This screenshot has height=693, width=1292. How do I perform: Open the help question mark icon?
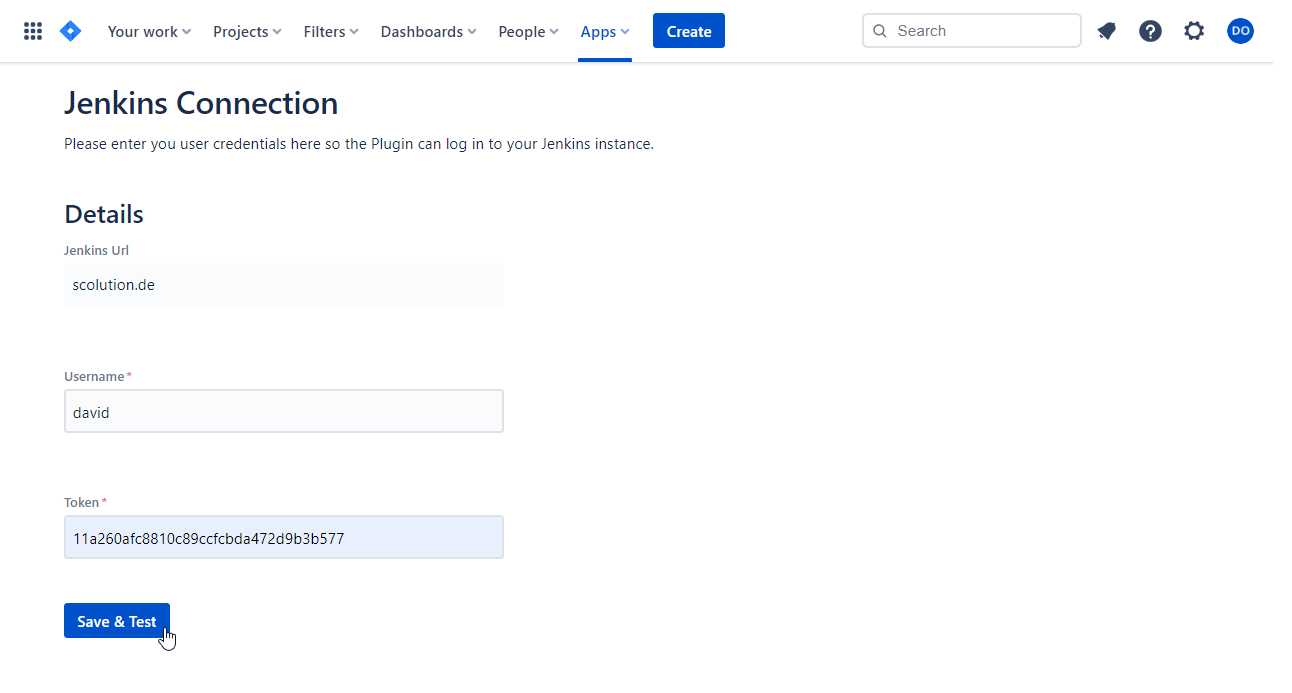click(1150, 31)
